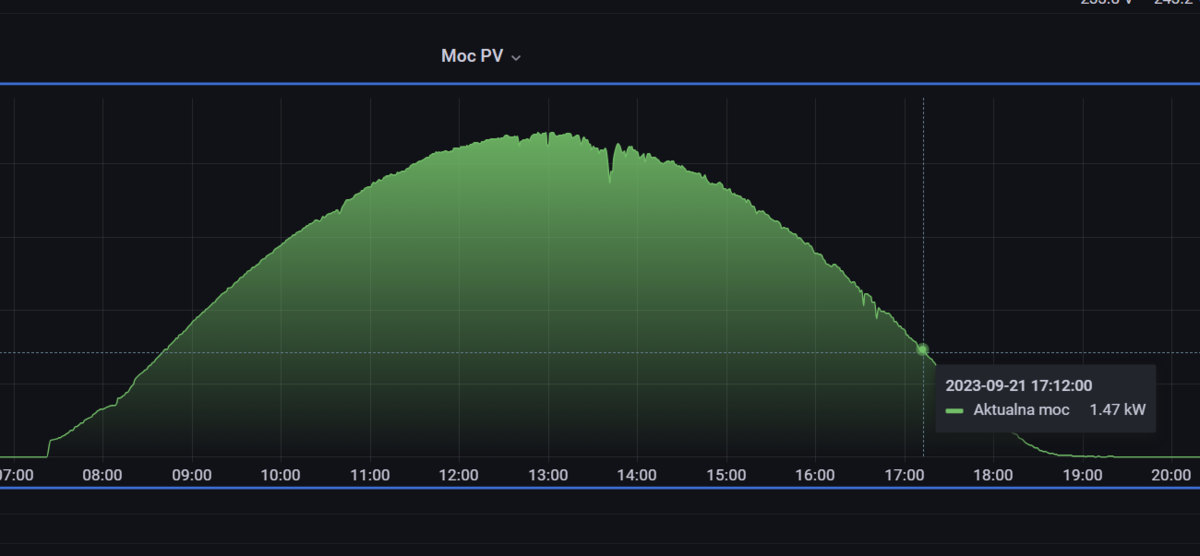Click the highlighted data point at 17:12
This screenshot has width=1200, height=556.
coord(922,349)
